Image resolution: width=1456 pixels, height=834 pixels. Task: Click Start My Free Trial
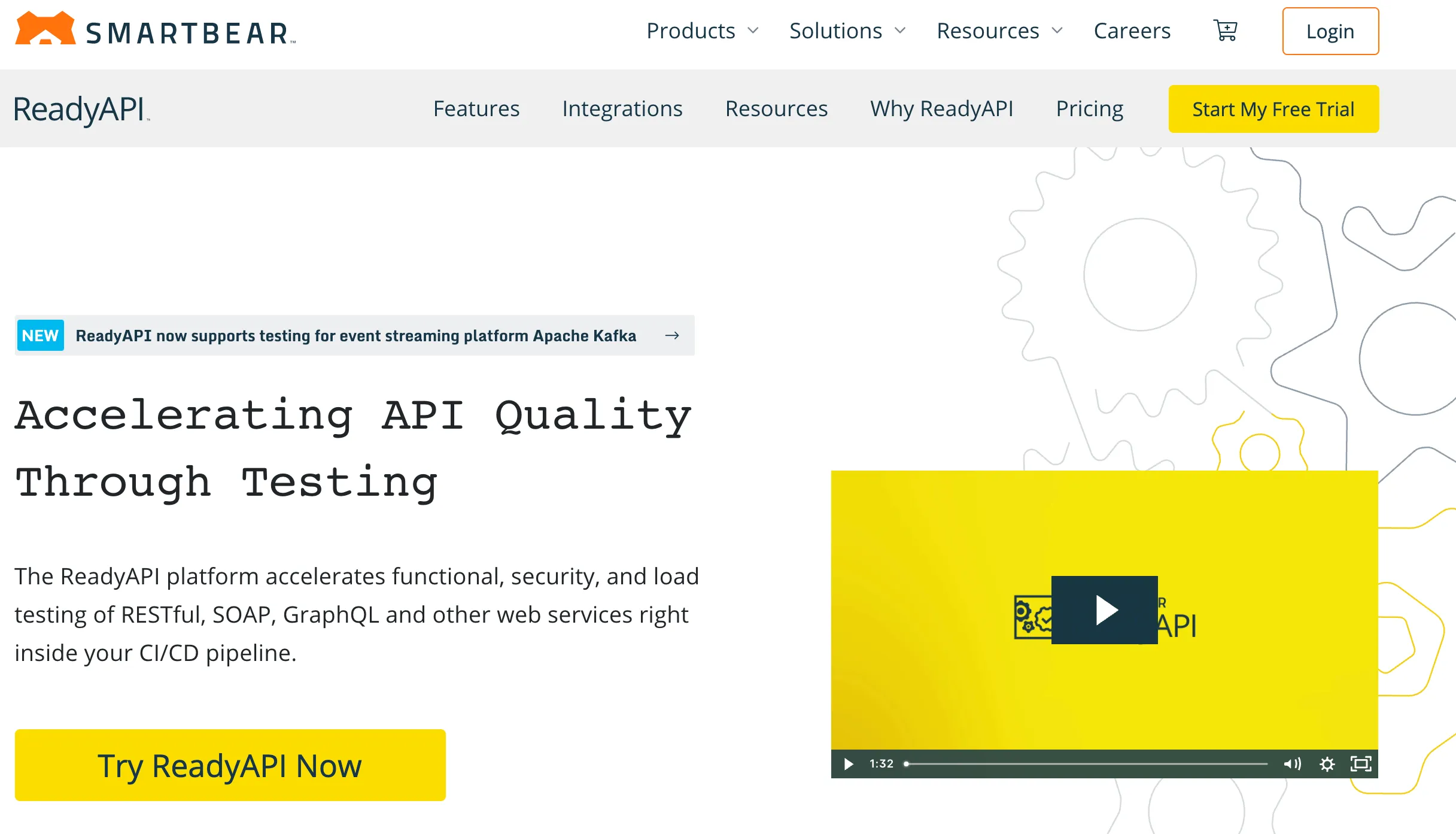pyautogui.click(x=1273, y=109)
